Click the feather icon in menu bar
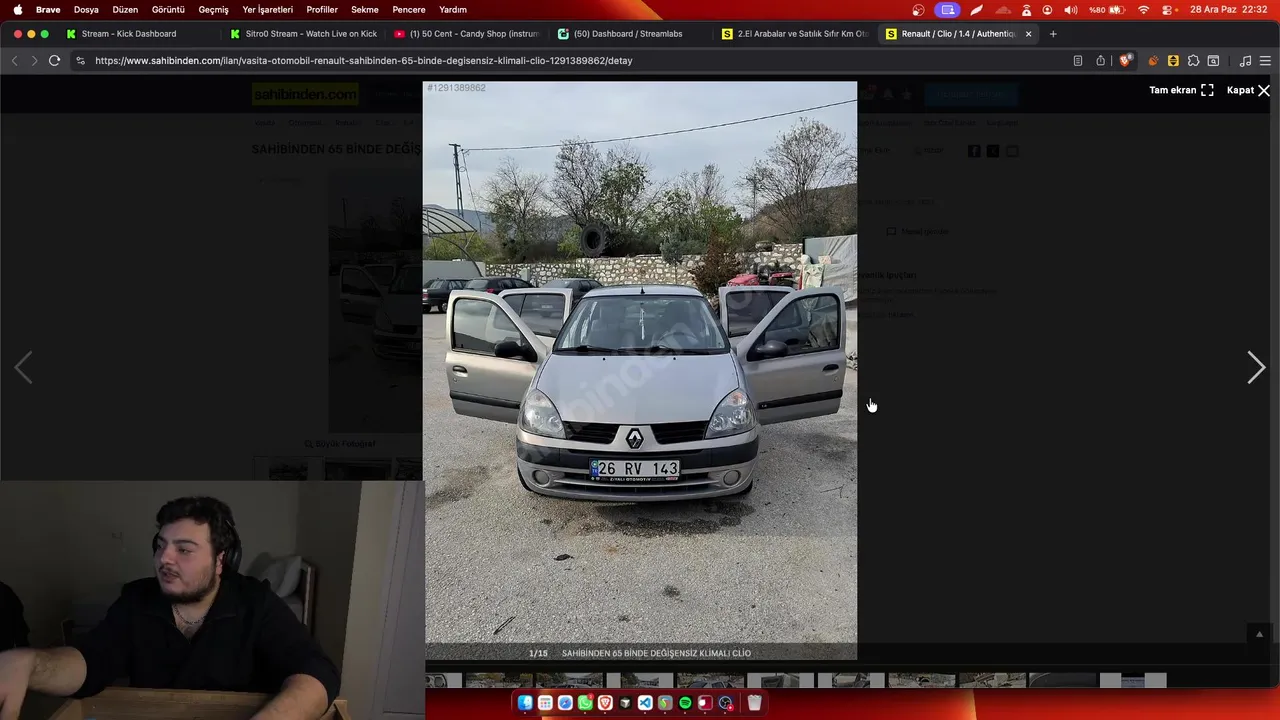1280x720 pixels. pyautogui.click(x=976, y=10)
